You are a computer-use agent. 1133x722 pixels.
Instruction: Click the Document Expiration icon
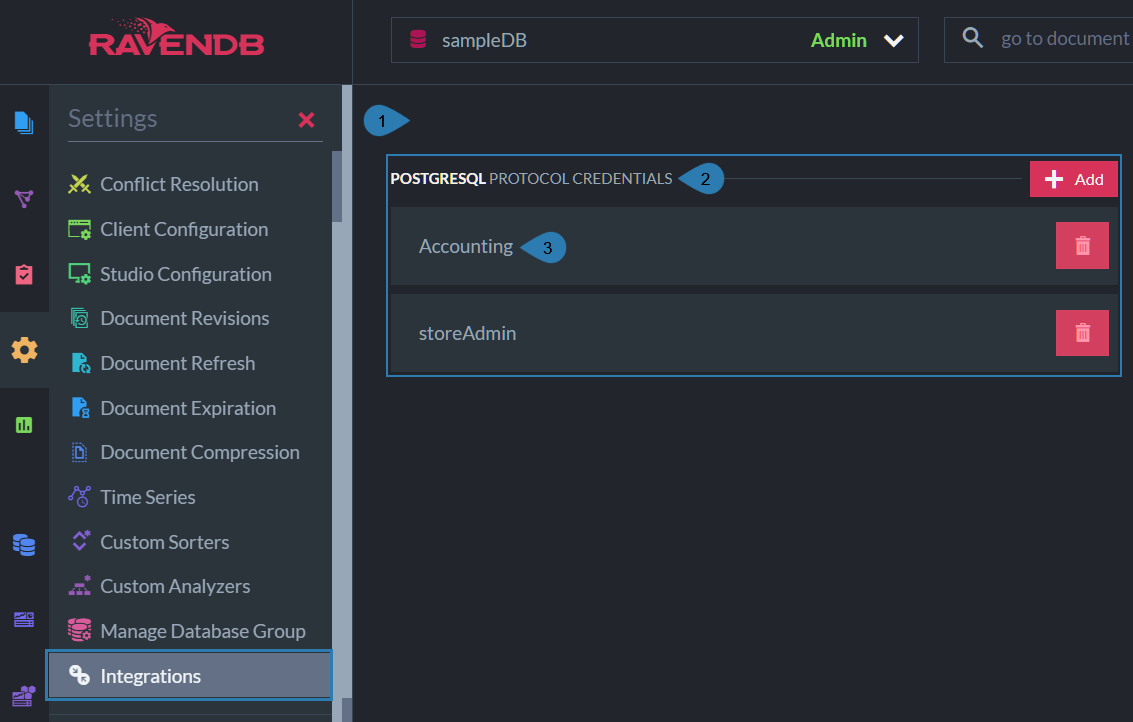point(80,408)
